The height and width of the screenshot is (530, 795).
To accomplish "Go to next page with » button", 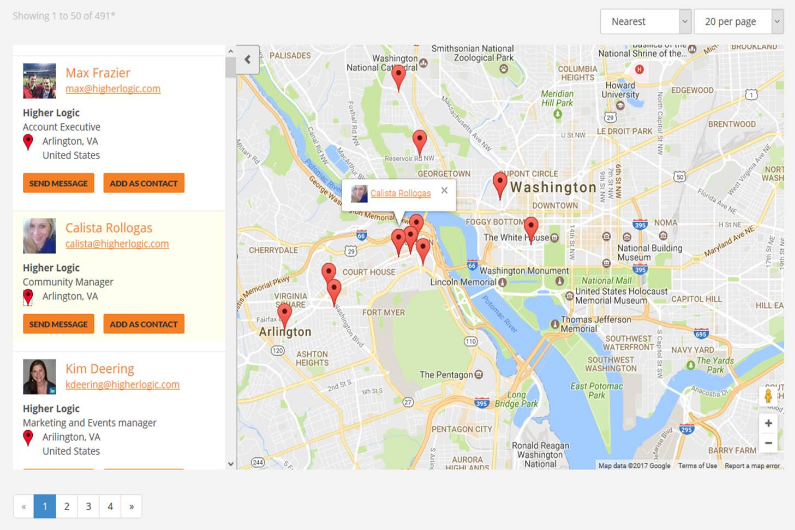I will click(131, 506).
